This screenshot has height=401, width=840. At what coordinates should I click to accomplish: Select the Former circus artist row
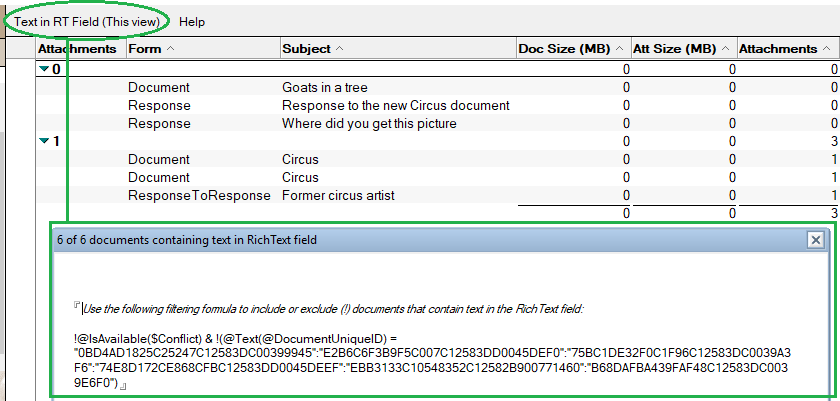[x=438, y=195]
